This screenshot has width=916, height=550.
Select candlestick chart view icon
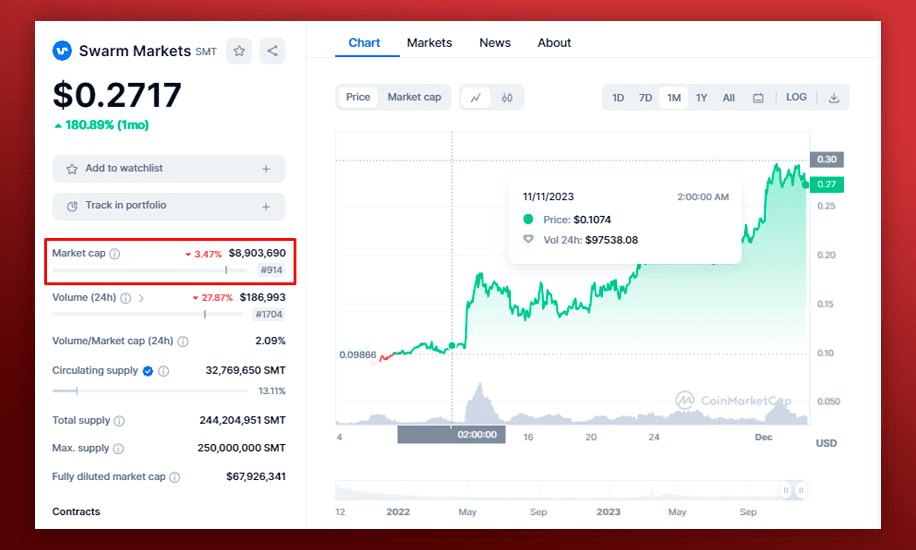coord(507,98)
